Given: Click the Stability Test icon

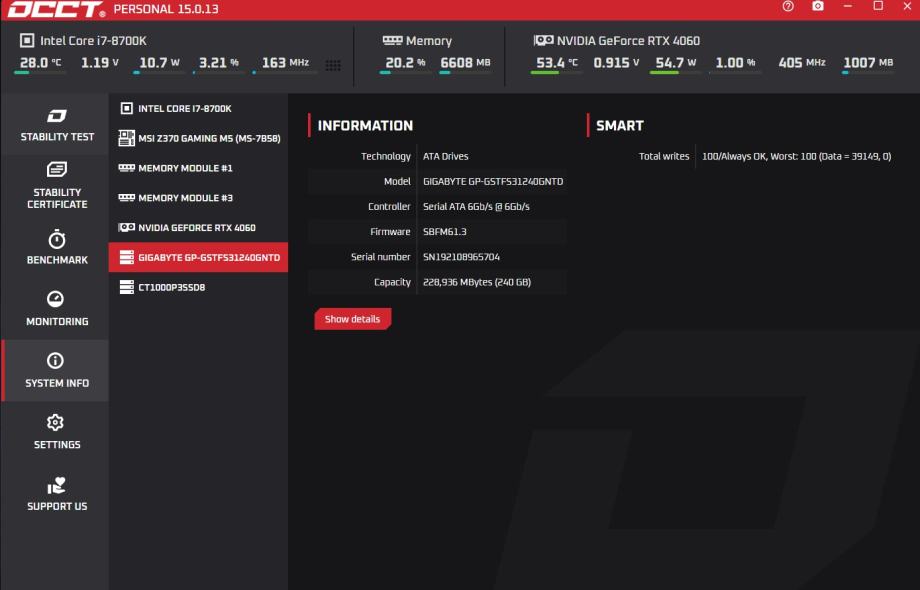Looking at the screenshot, I should coord(56,116).
